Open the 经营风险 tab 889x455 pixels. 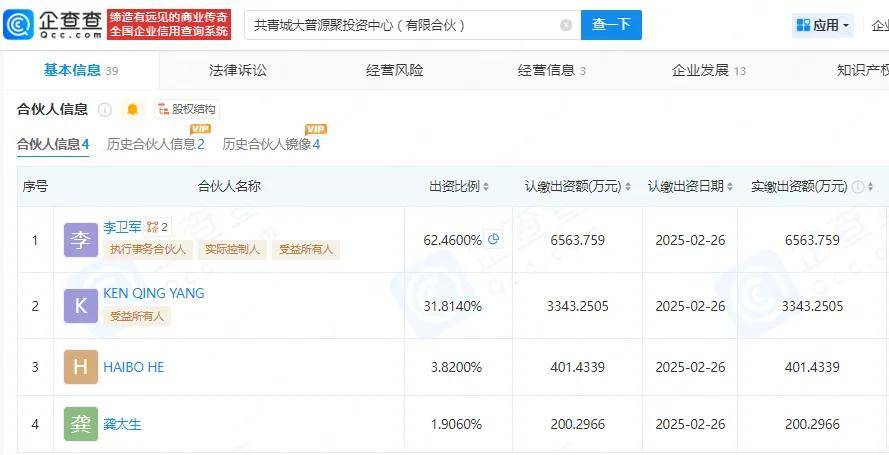point(394,70)
